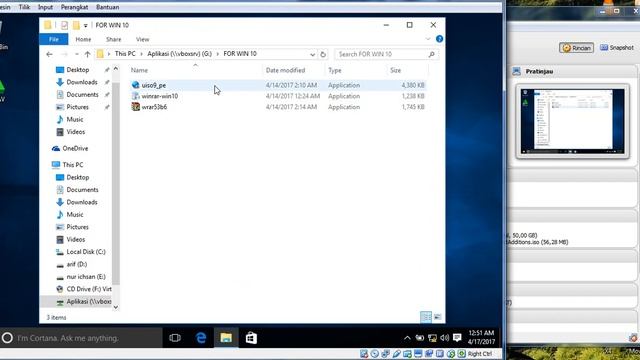The width and height of the screenshot is (640, 360).
Task: Open the Share ribbon tab
Action: point(113,39)
